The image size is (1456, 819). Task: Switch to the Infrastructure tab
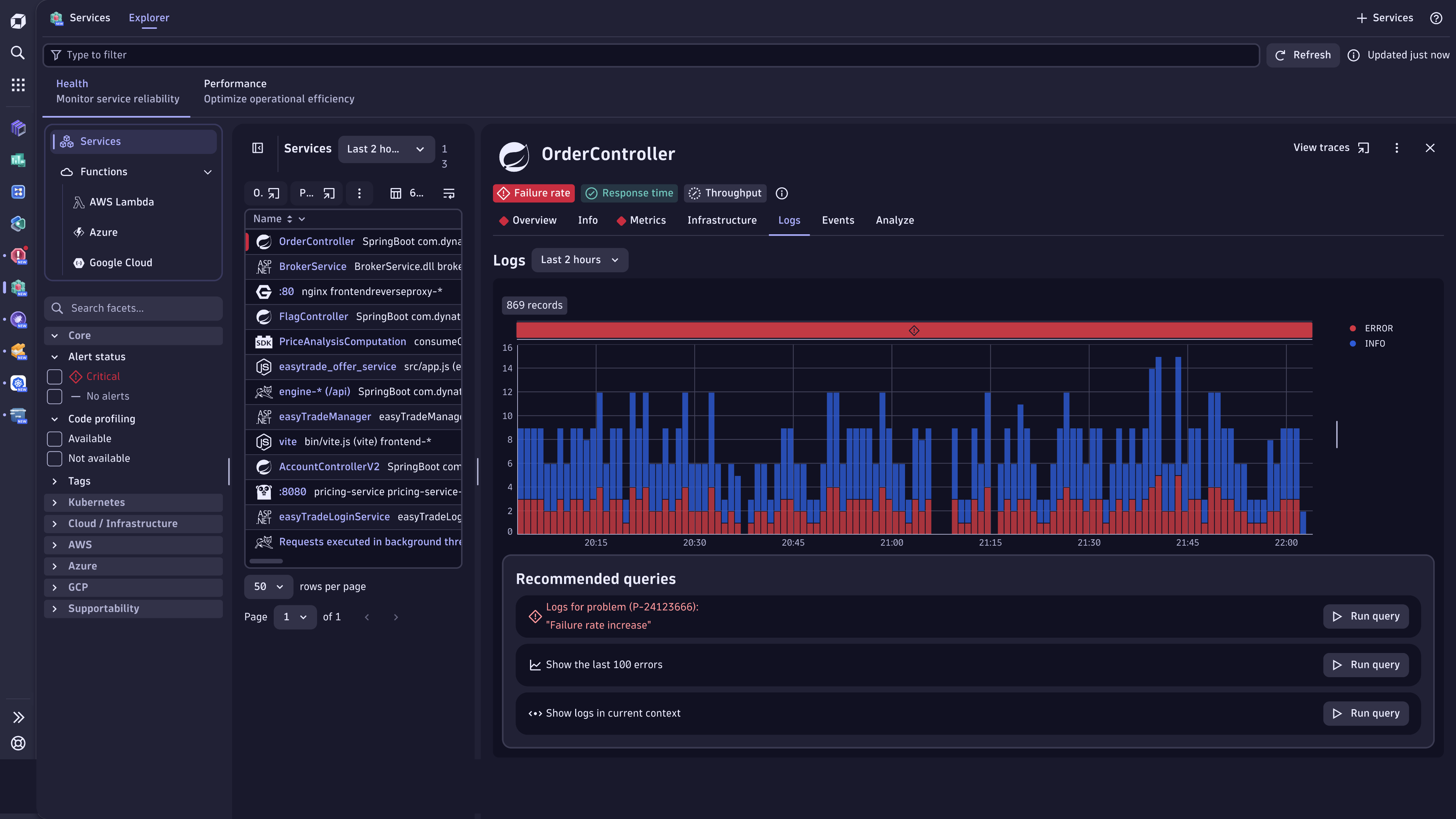point(722,220)
